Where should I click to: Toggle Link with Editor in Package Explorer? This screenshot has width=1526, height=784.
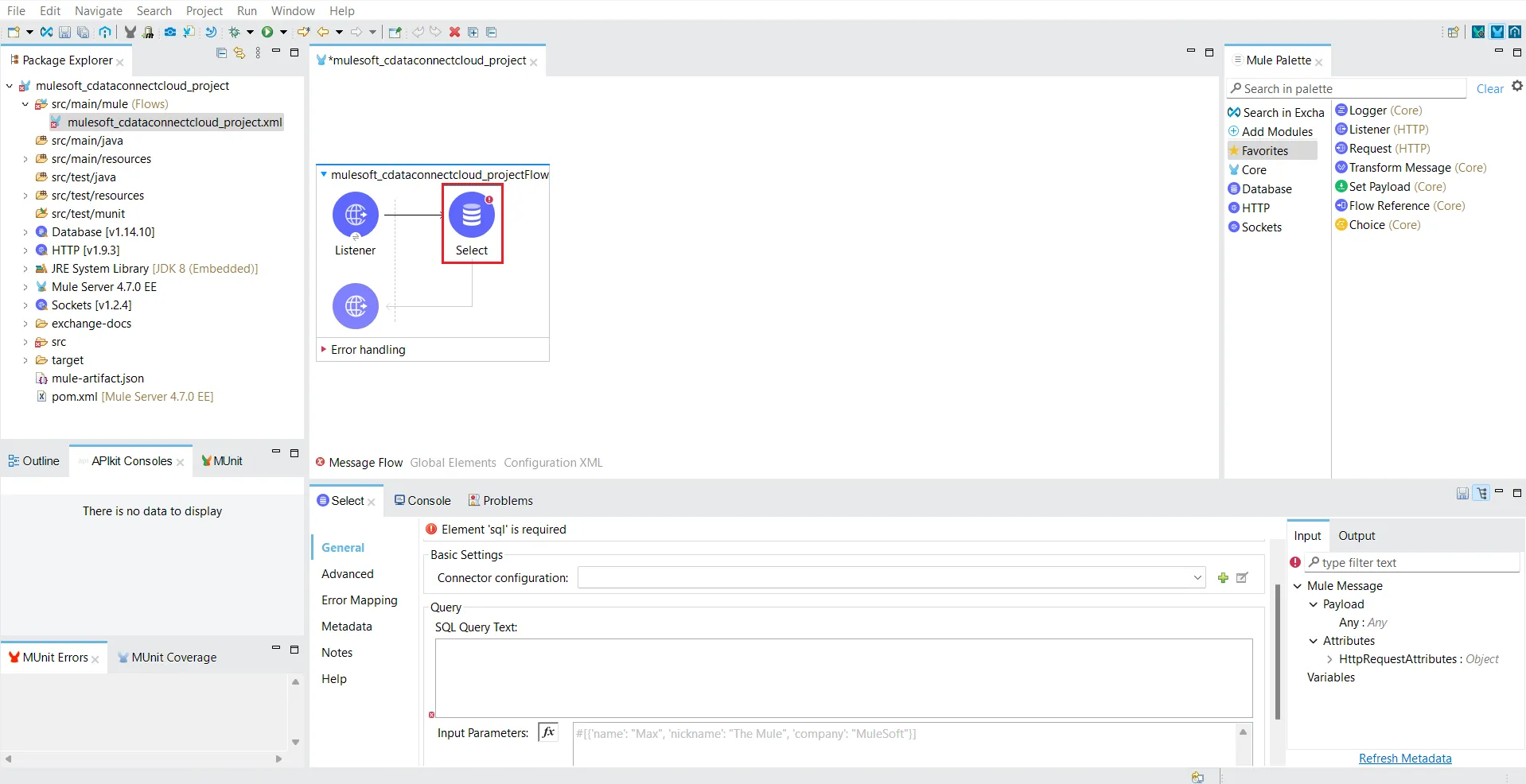pos(239,53)
